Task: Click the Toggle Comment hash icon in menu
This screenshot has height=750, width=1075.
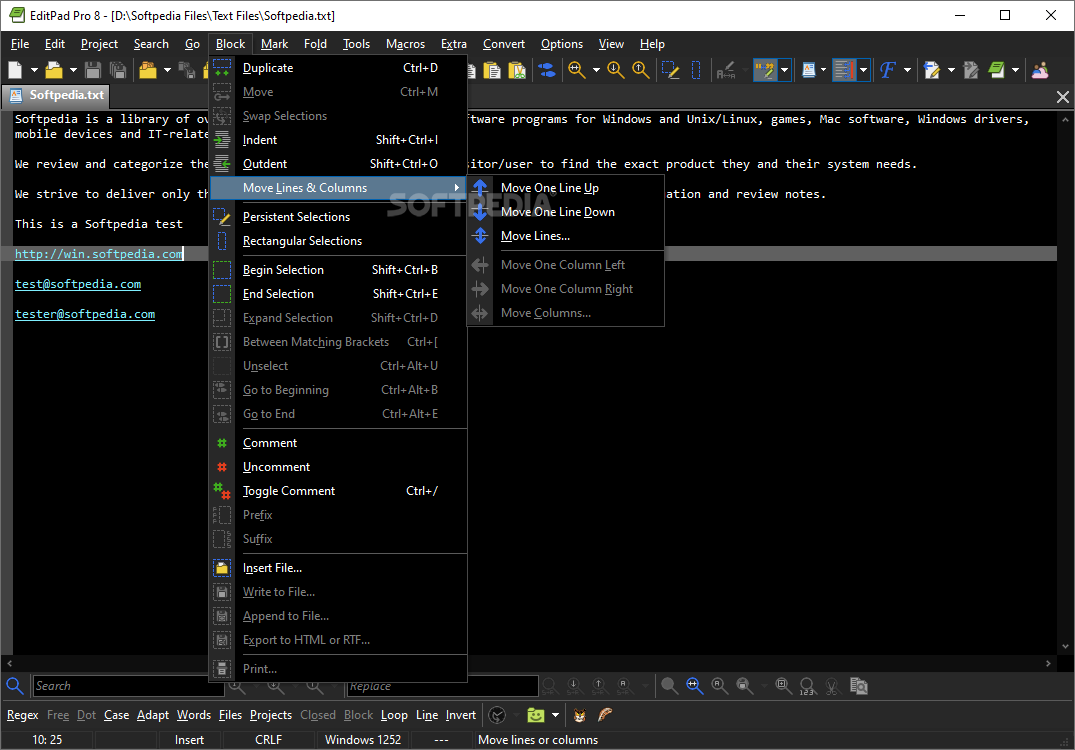Action: (222, 491)
